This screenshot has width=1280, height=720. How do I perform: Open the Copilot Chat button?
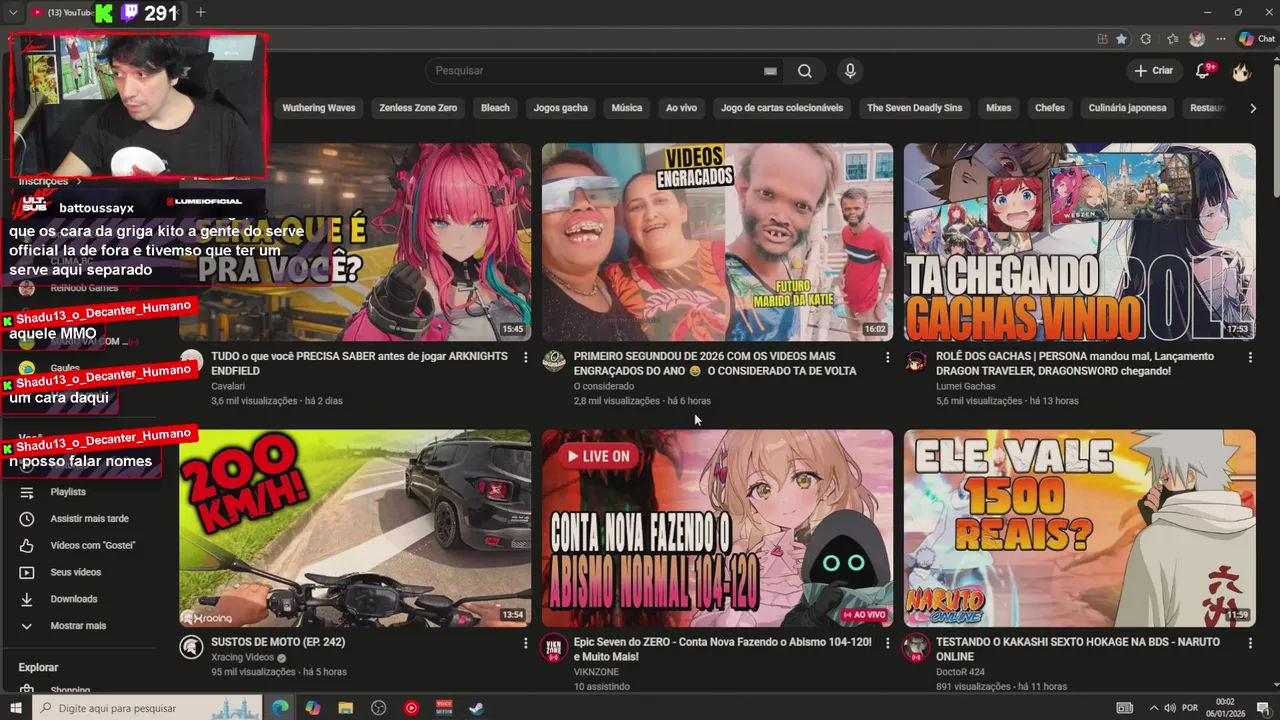(1257, 39)
